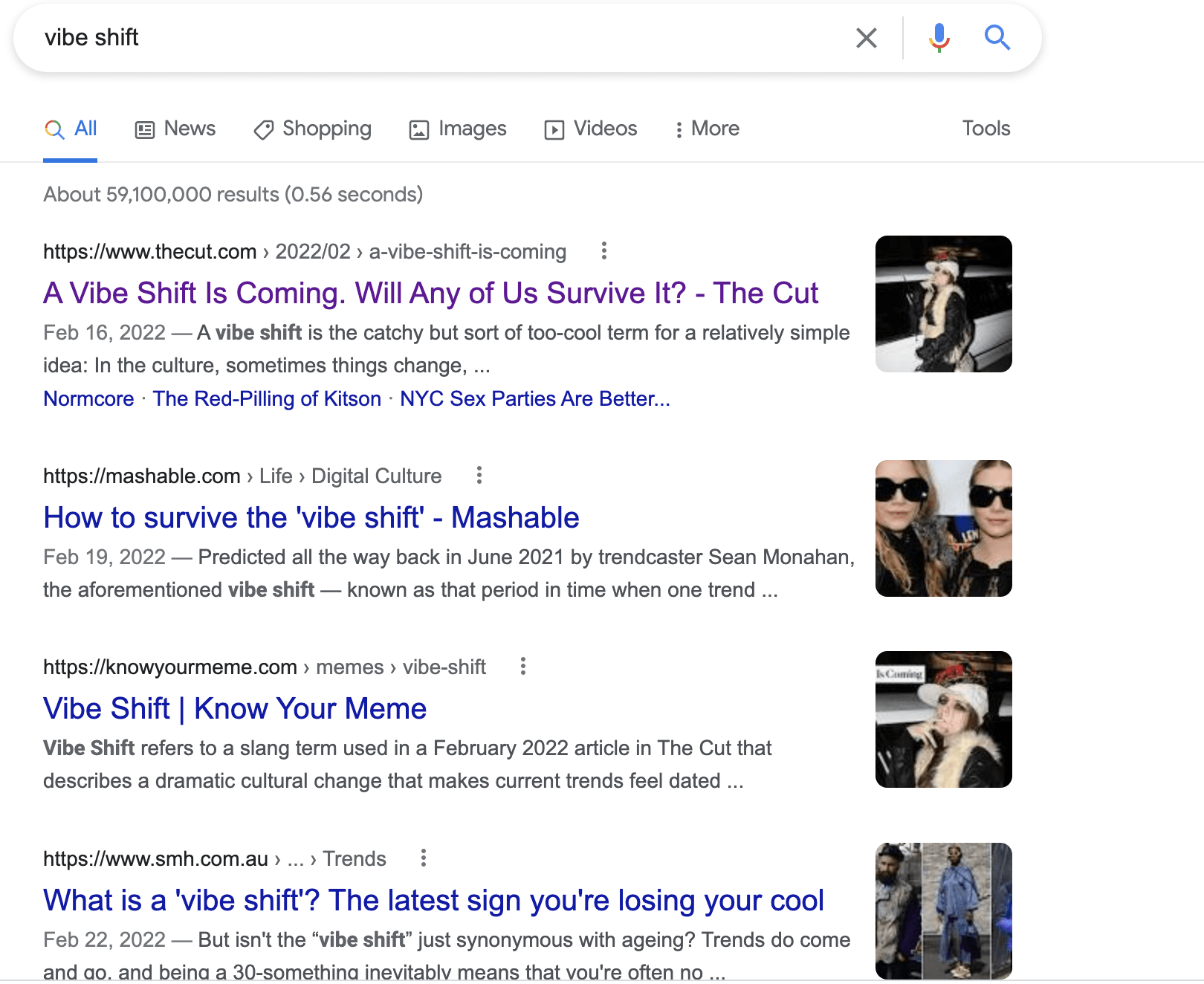Viewport: 1204px width, 984px height.
Task: Switch to the Videos tab
Action: pyautogui.click(x=591, y=129)
